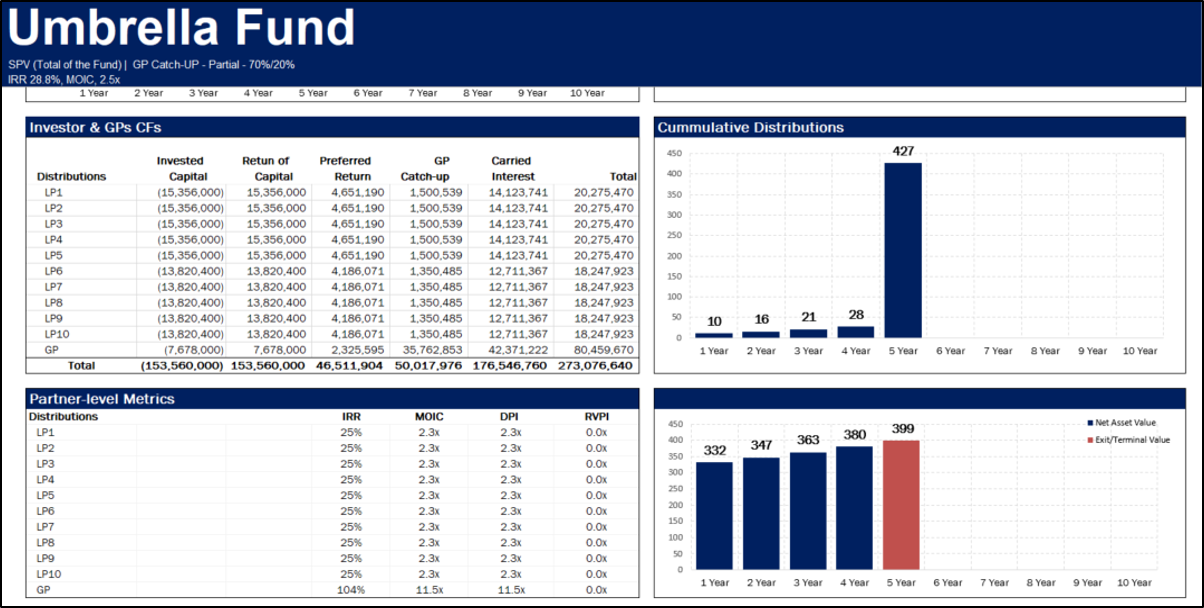Select the 427 bar for 5 Year distributions
1204x608 pixels.
pos(902,250)
